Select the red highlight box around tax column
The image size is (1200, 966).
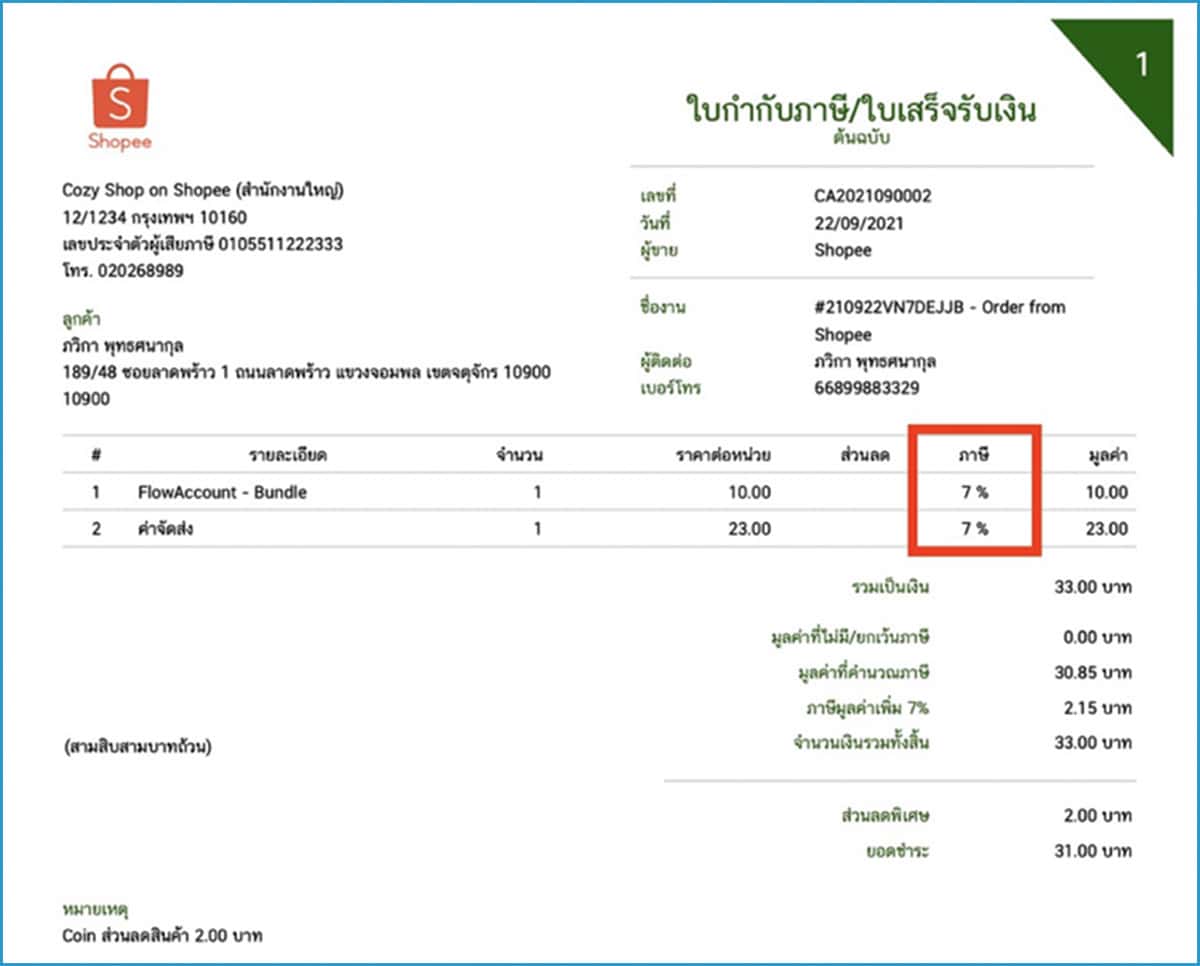pos(975,490)
